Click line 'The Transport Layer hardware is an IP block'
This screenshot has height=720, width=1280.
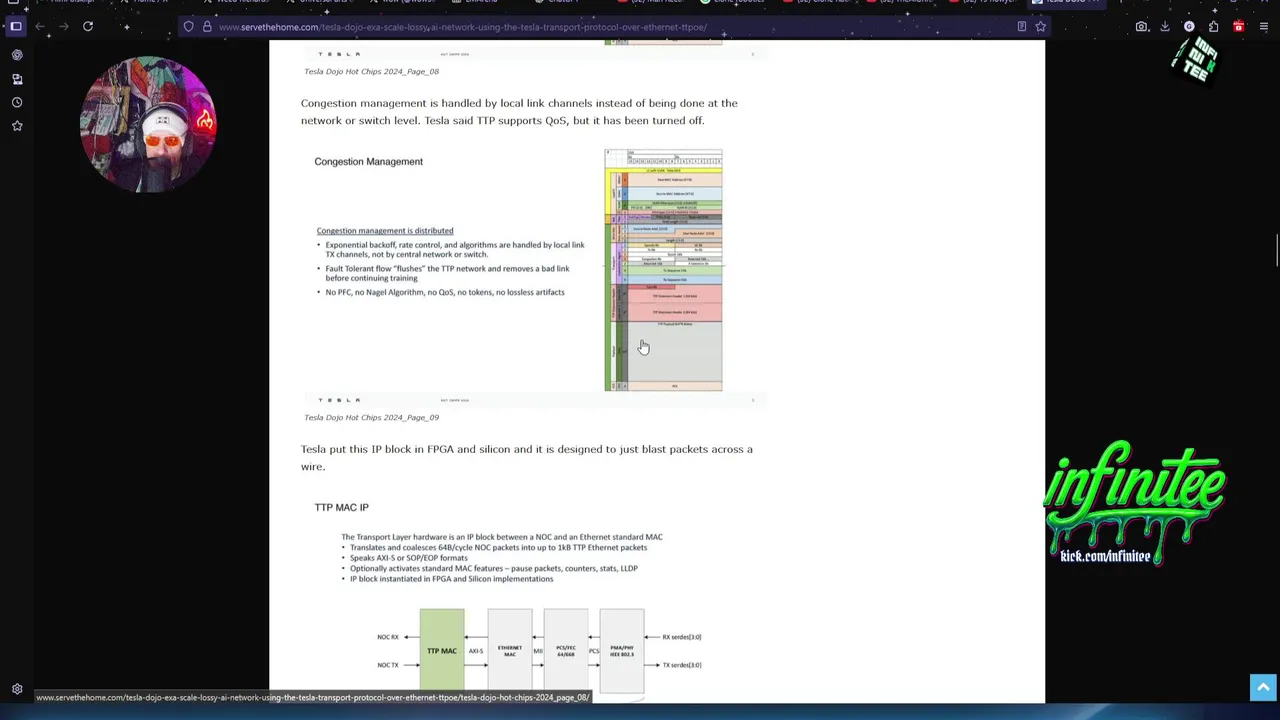[502, 537]
